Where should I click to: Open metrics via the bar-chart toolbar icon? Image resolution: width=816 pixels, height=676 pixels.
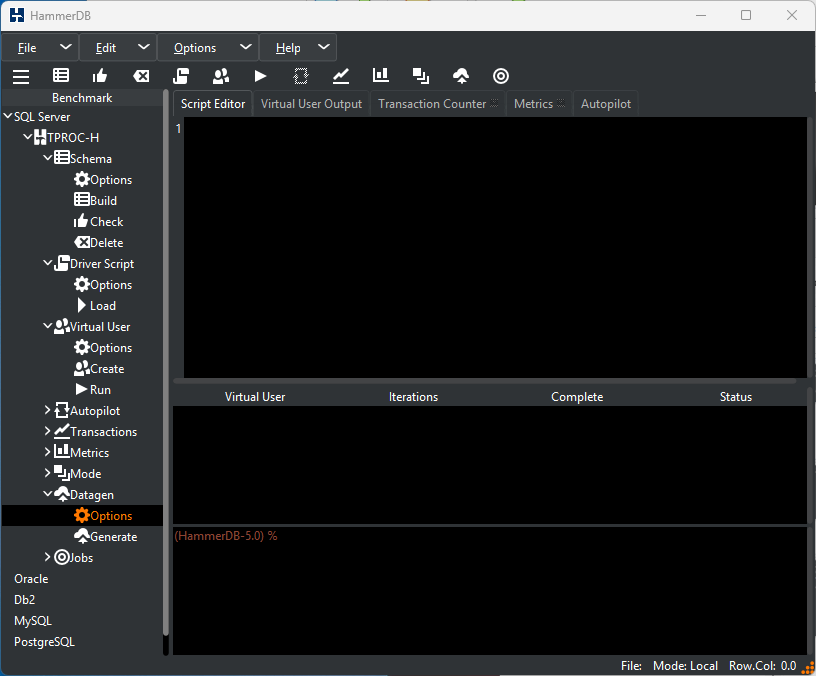coord(380,75)
